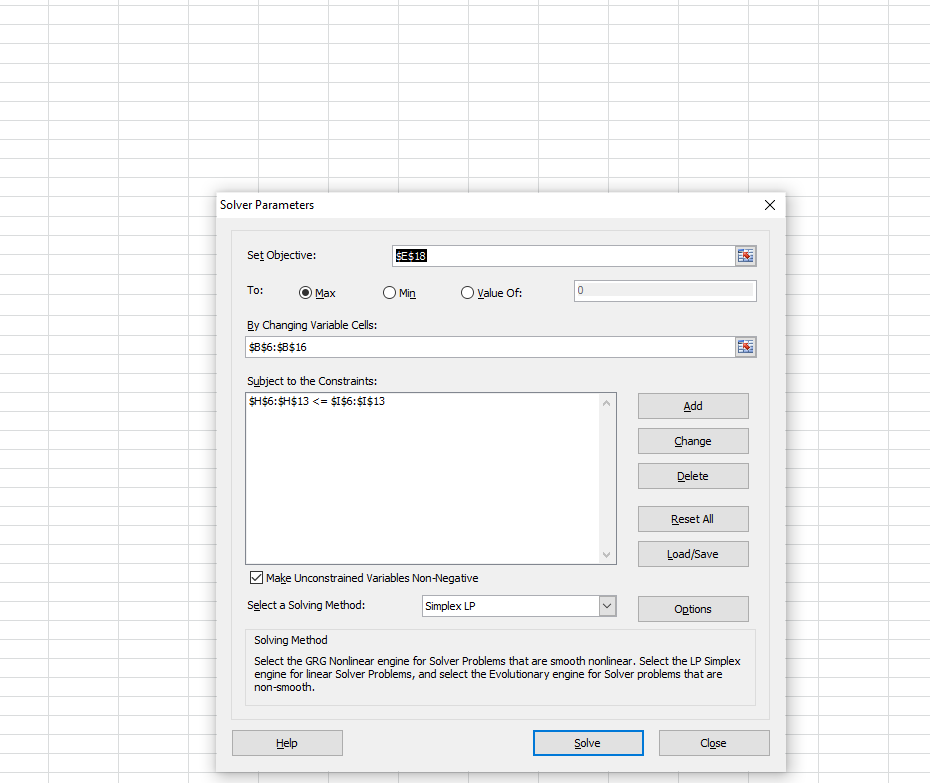Image resolution: width=930 pixels, height=783 pixels.
Task: Select the Value Of radio button
Action: [x=467, y=292]
